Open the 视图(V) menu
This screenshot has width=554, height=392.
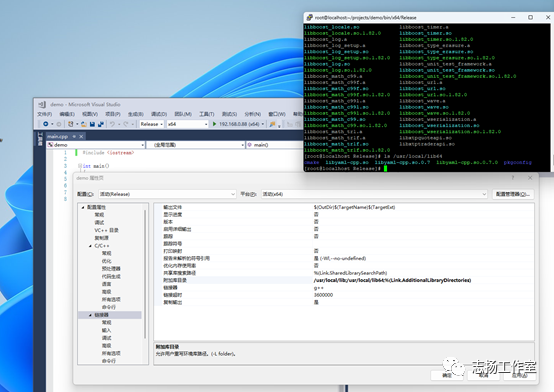90,114
